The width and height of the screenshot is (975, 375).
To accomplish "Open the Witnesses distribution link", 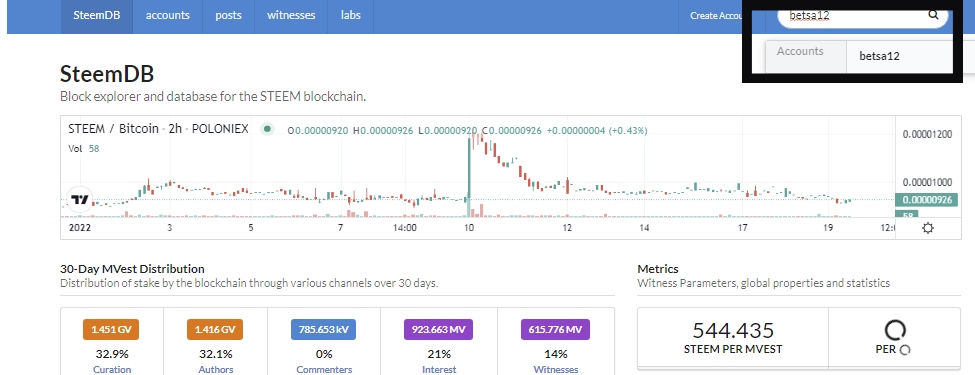I will coord(555,369).
